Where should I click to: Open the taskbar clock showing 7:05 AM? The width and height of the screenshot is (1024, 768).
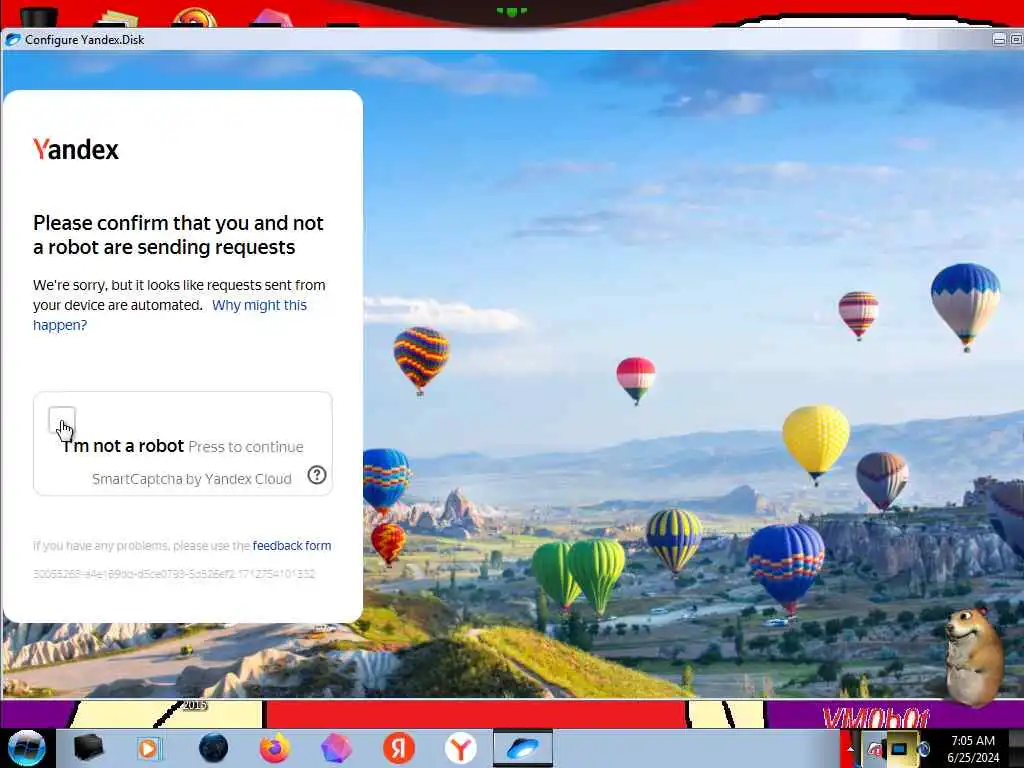click(973, 749)
